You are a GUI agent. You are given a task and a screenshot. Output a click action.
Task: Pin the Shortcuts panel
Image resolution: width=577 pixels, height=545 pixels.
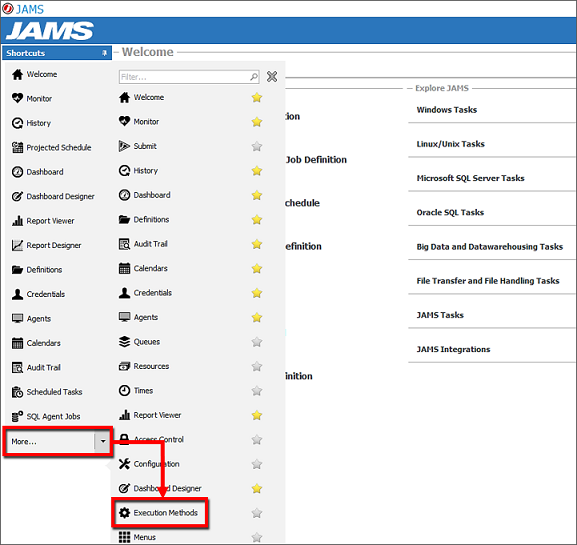104,53
